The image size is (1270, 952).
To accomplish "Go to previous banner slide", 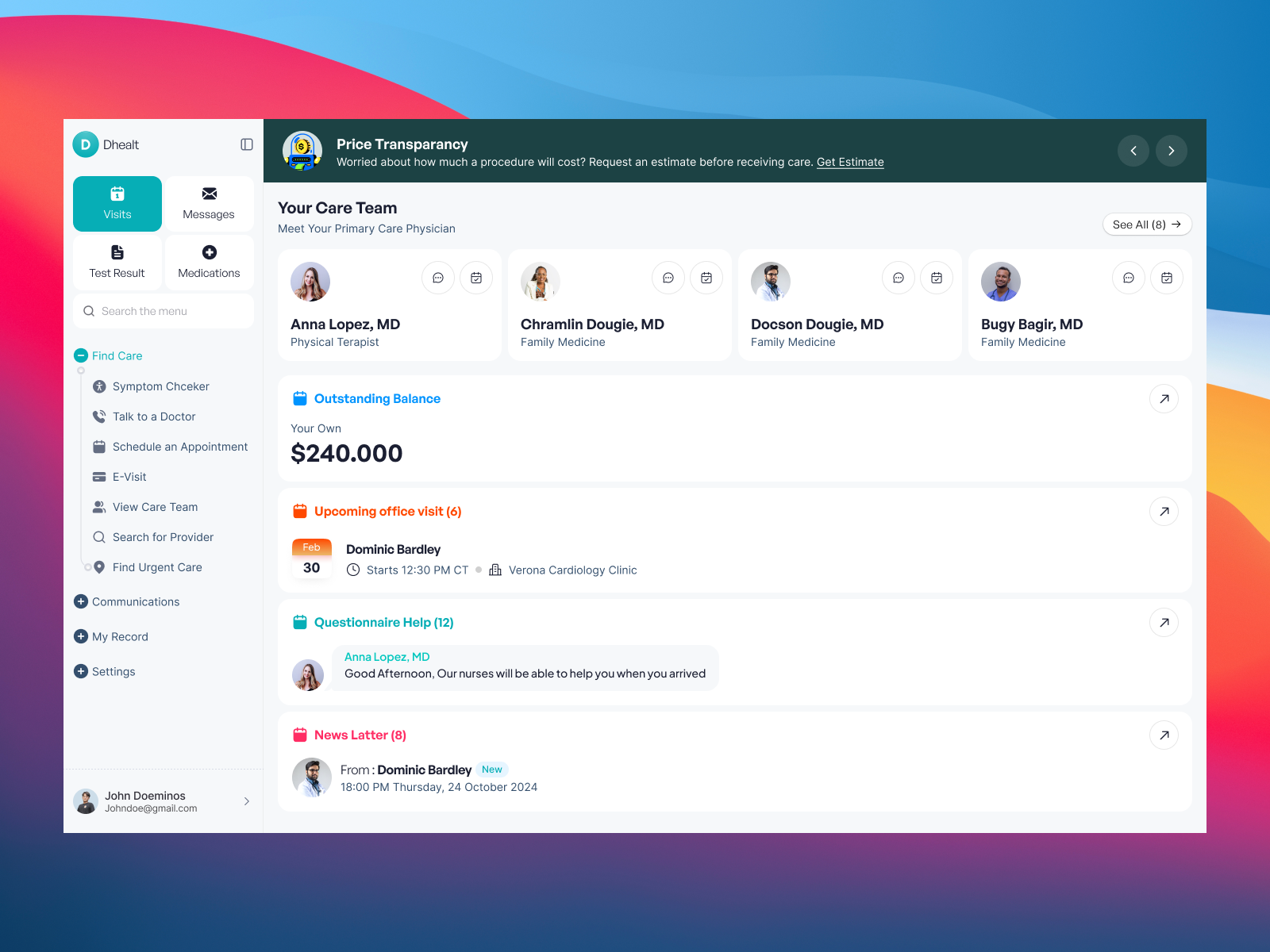I will 1133,151.
